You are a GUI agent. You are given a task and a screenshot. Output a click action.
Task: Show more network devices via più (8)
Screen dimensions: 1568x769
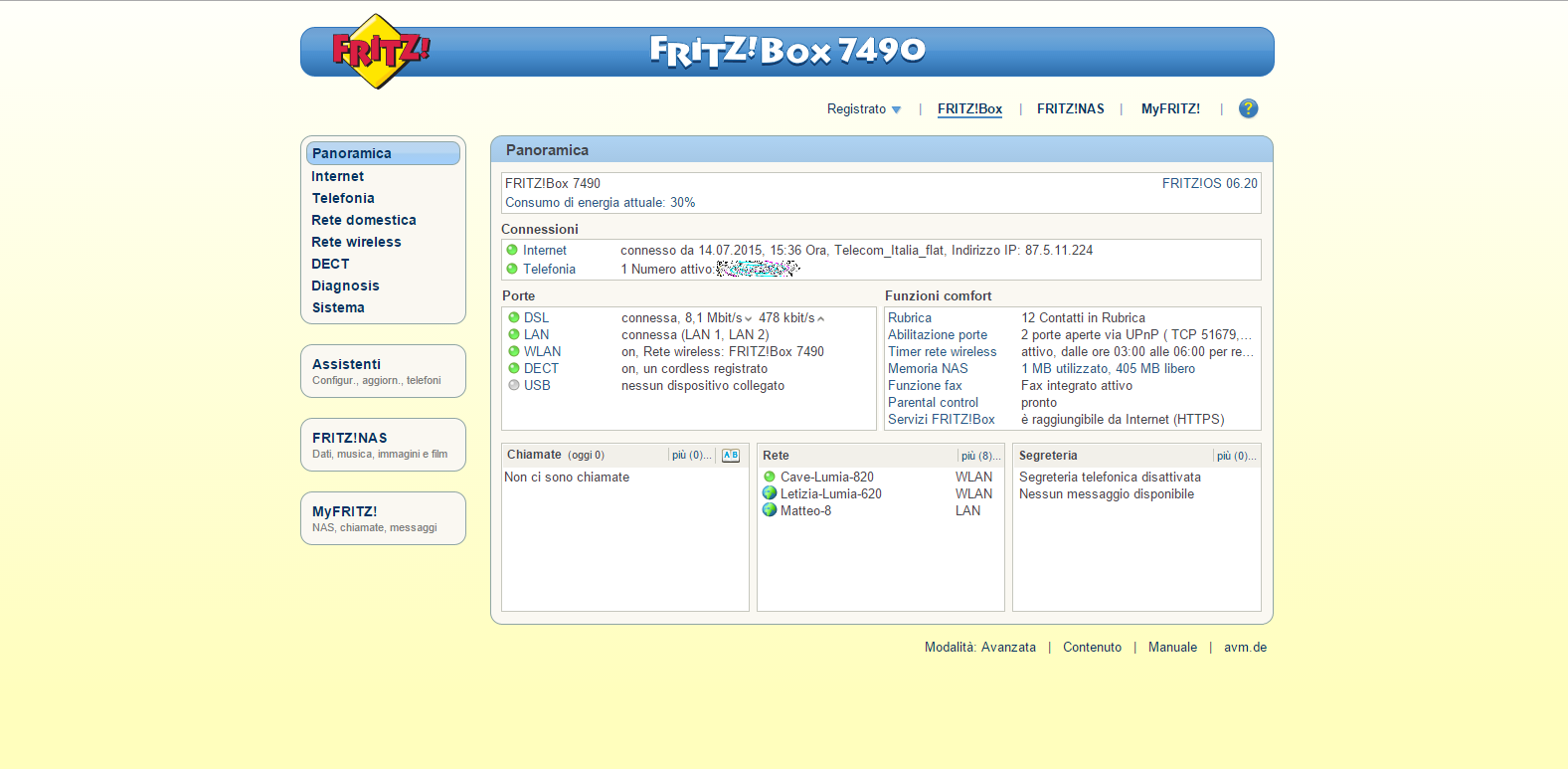point(980,456)
